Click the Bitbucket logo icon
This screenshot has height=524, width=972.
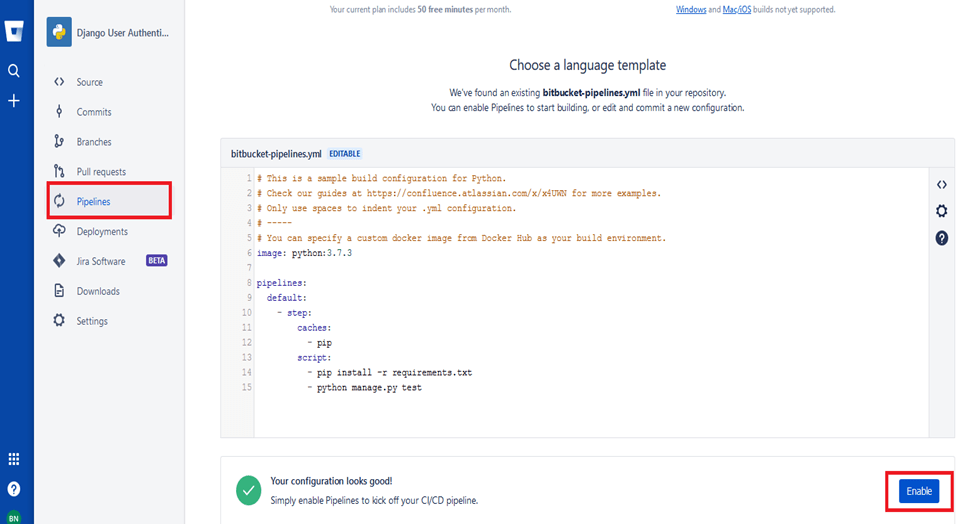[14, 31]
